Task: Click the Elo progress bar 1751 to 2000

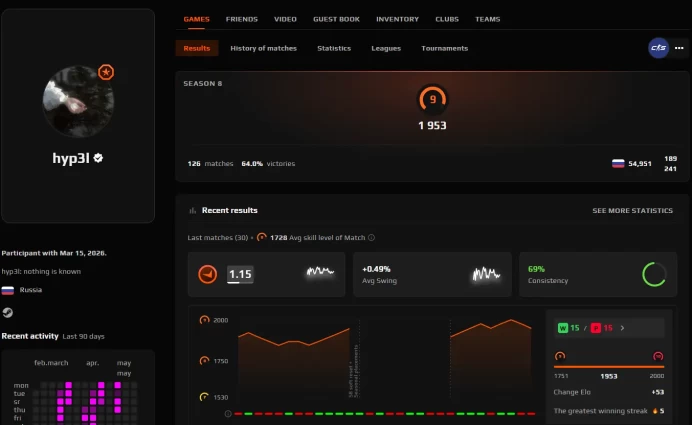Action: 609,366
